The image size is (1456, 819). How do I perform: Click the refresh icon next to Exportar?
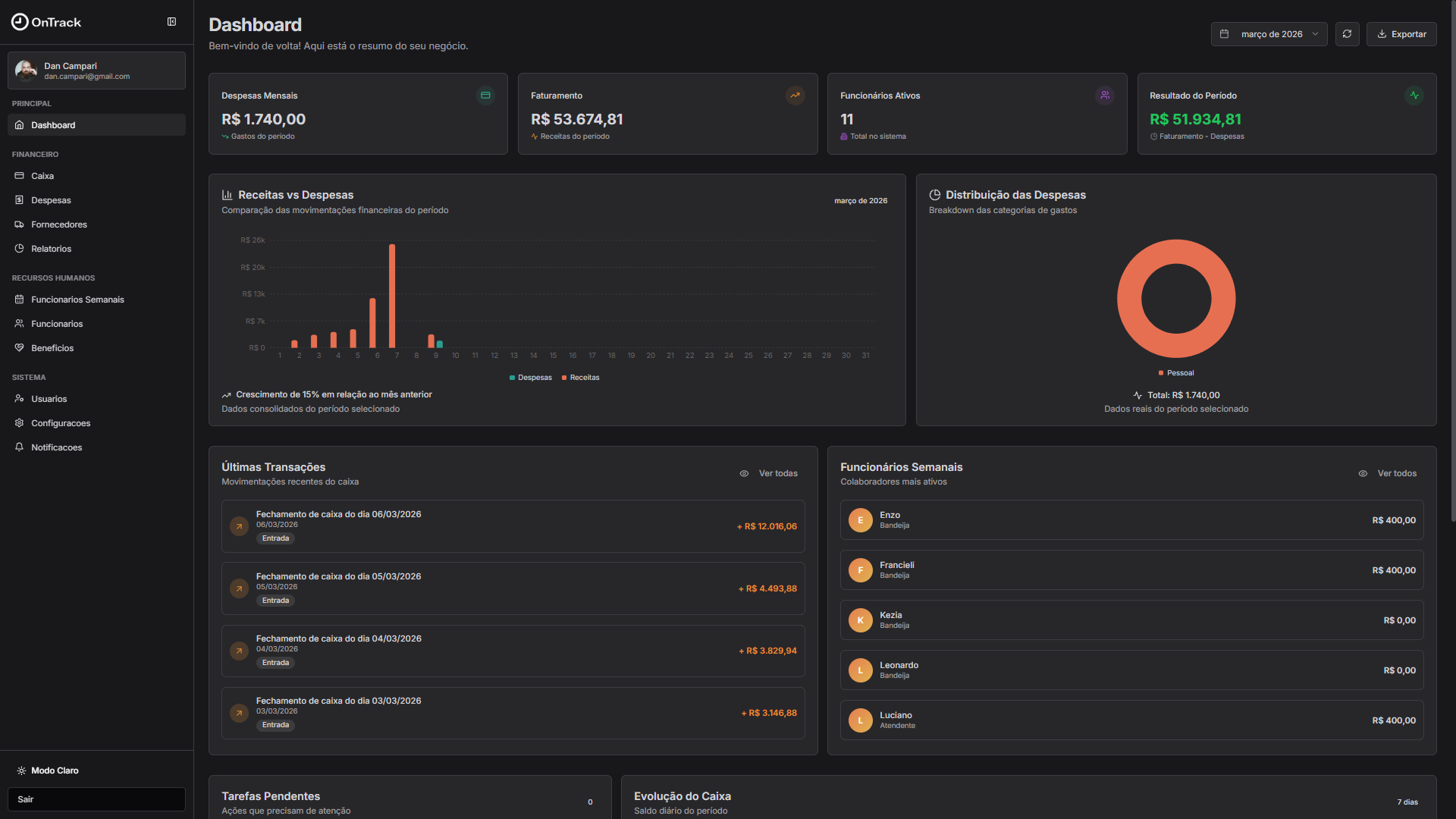click(1348, 33)
